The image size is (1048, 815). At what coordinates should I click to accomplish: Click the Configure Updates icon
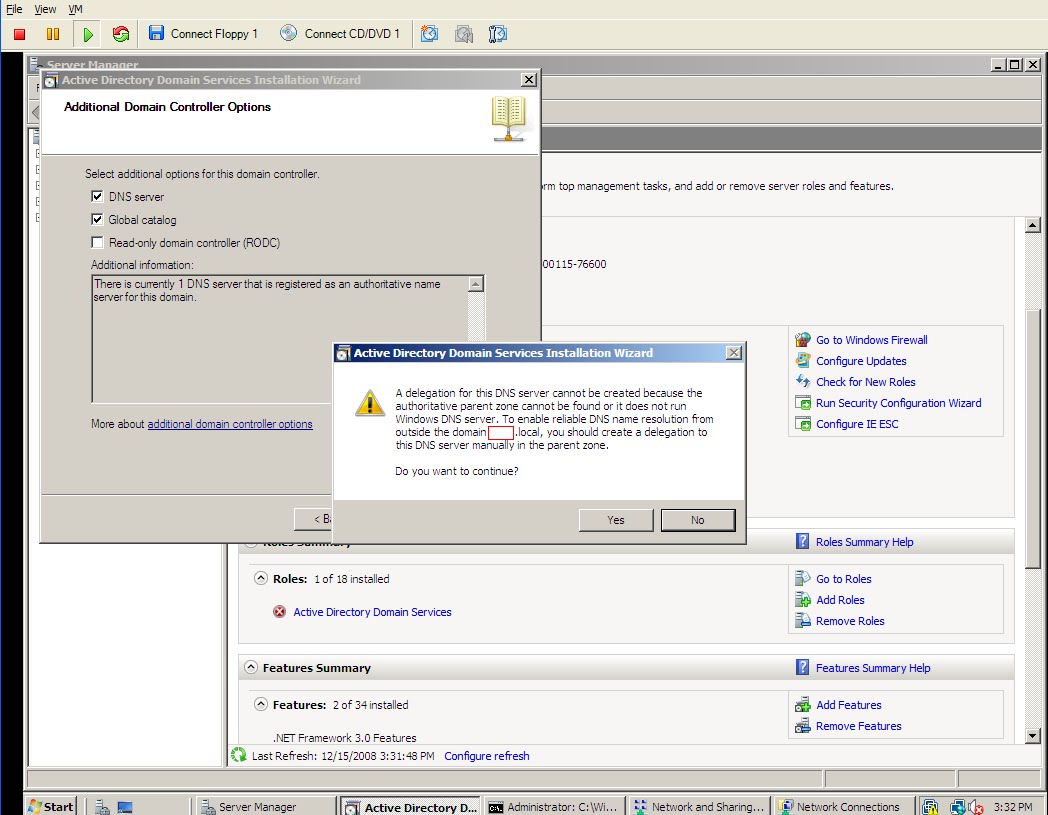coord(803,360)
